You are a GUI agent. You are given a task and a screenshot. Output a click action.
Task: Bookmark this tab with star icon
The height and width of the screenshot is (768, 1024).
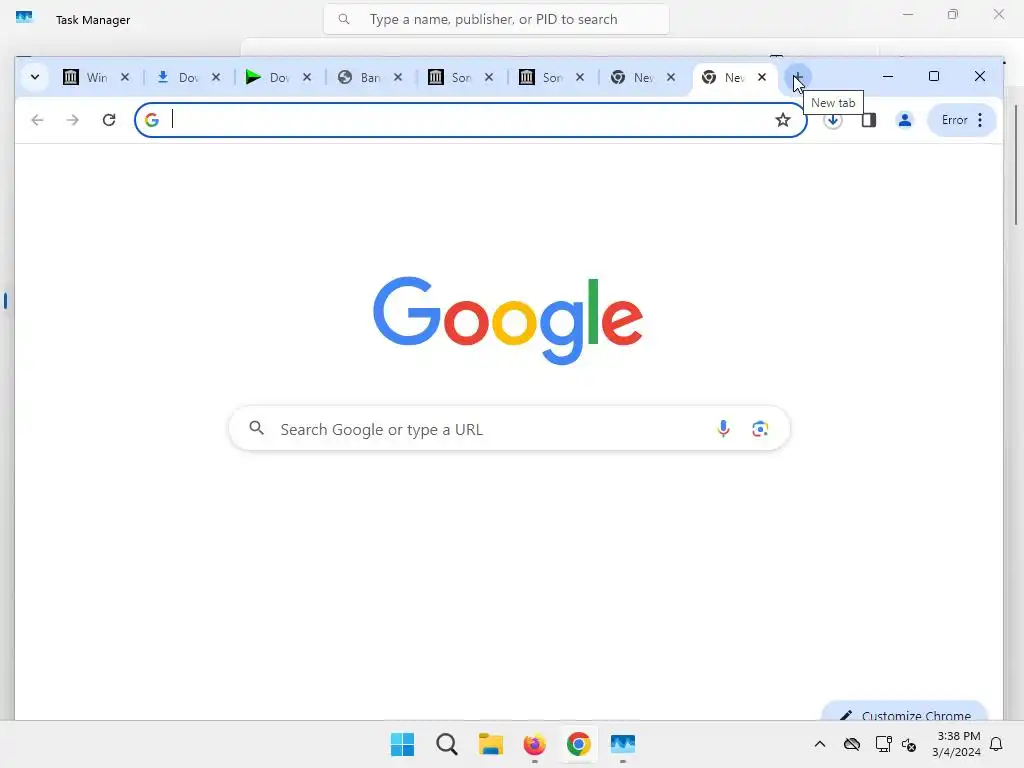782,120
